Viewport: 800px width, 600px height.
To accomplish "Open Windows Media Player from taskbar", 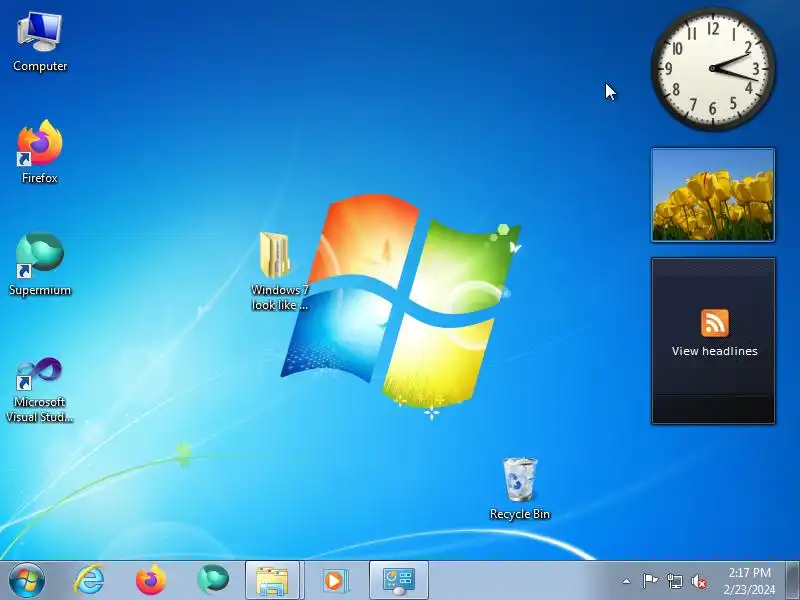I will click(335, 581).
